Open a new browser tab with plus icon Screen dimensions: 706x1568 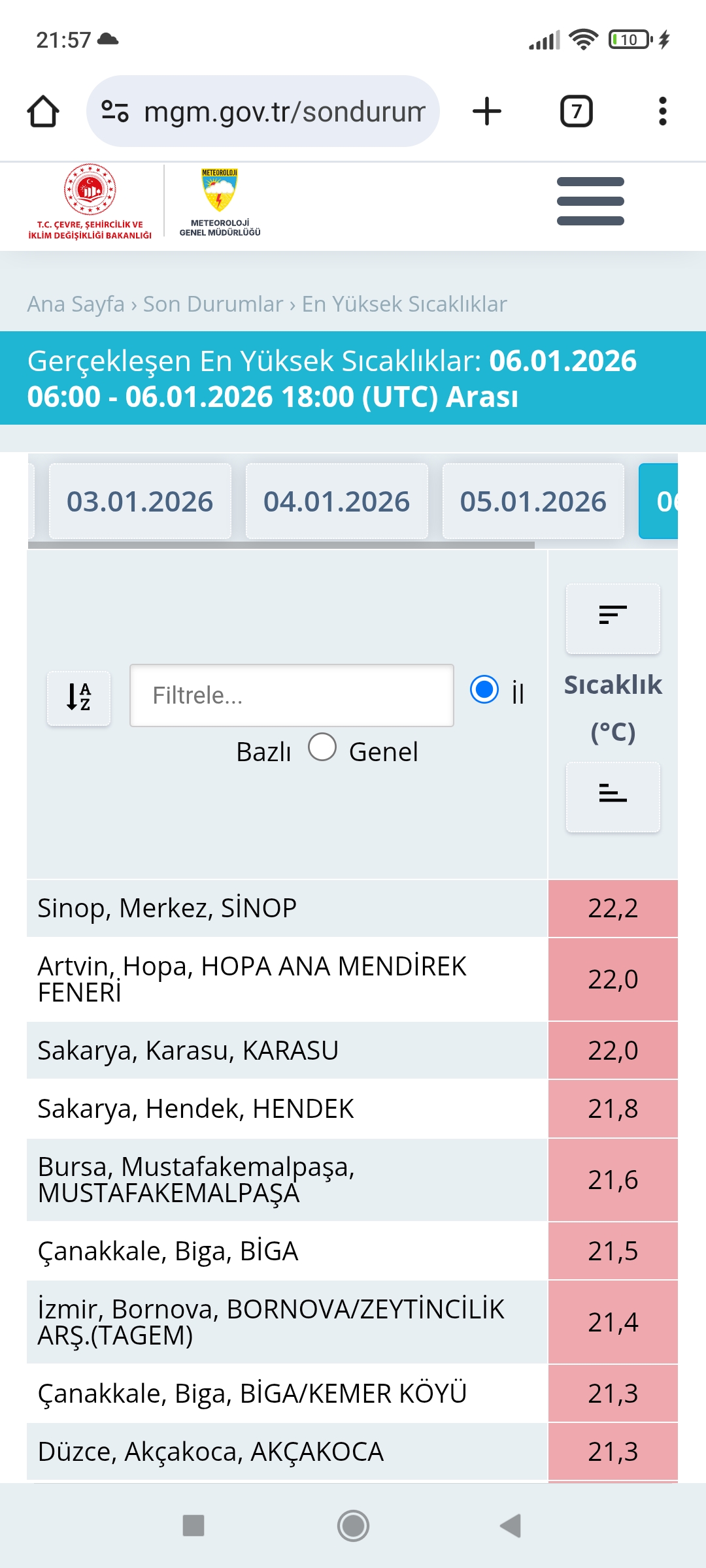pyautogui.click(x=487, y=111)
